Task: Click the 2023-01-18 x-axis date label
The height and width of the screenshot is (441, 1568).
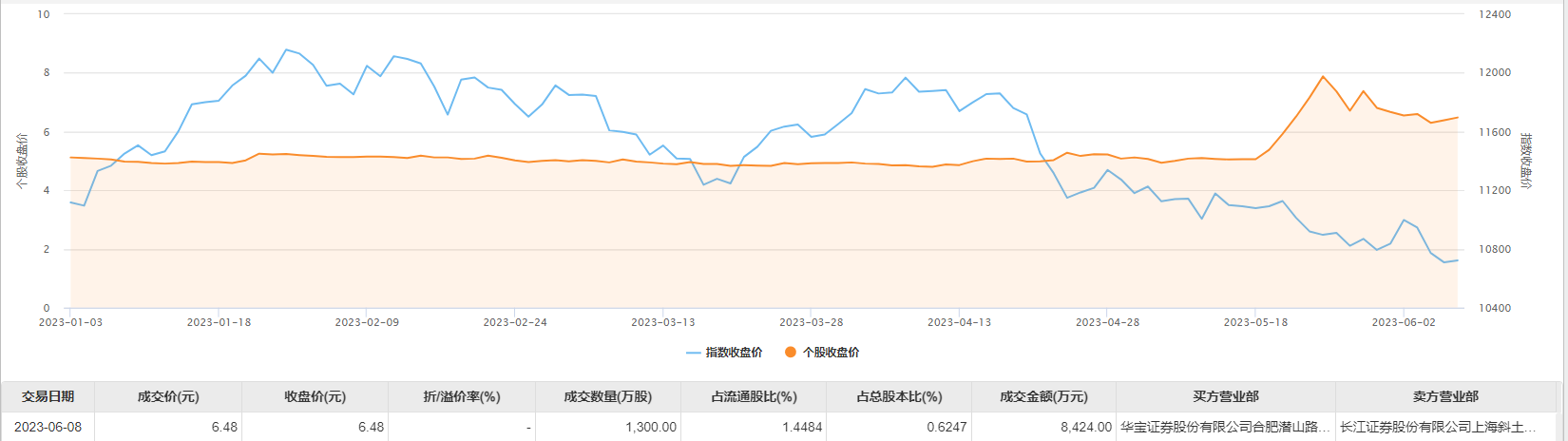Action: pyautogui.click(x=219, y=322)
